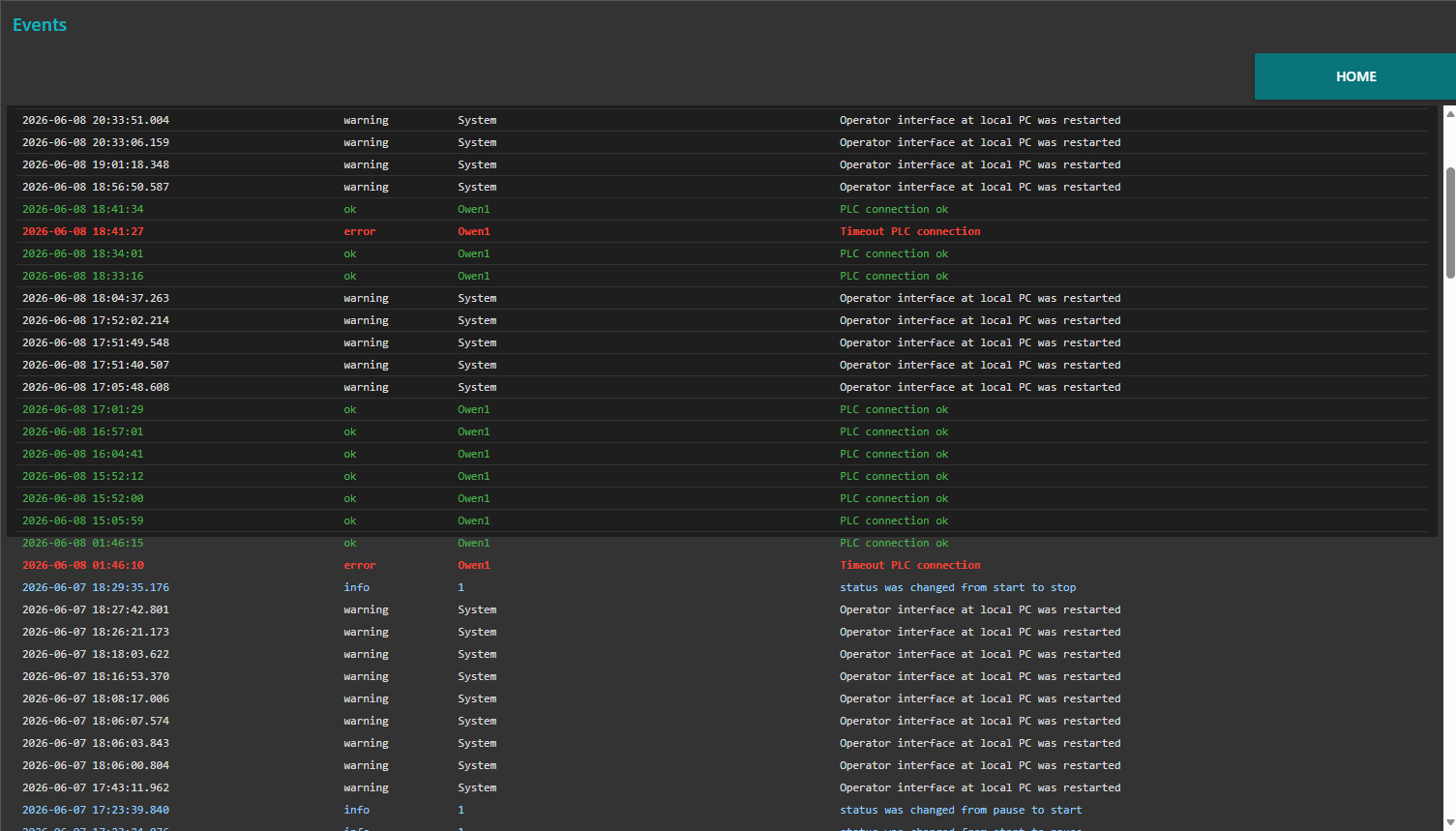Select timestamp 2026-06-08 17:01:29

[83, 409]
